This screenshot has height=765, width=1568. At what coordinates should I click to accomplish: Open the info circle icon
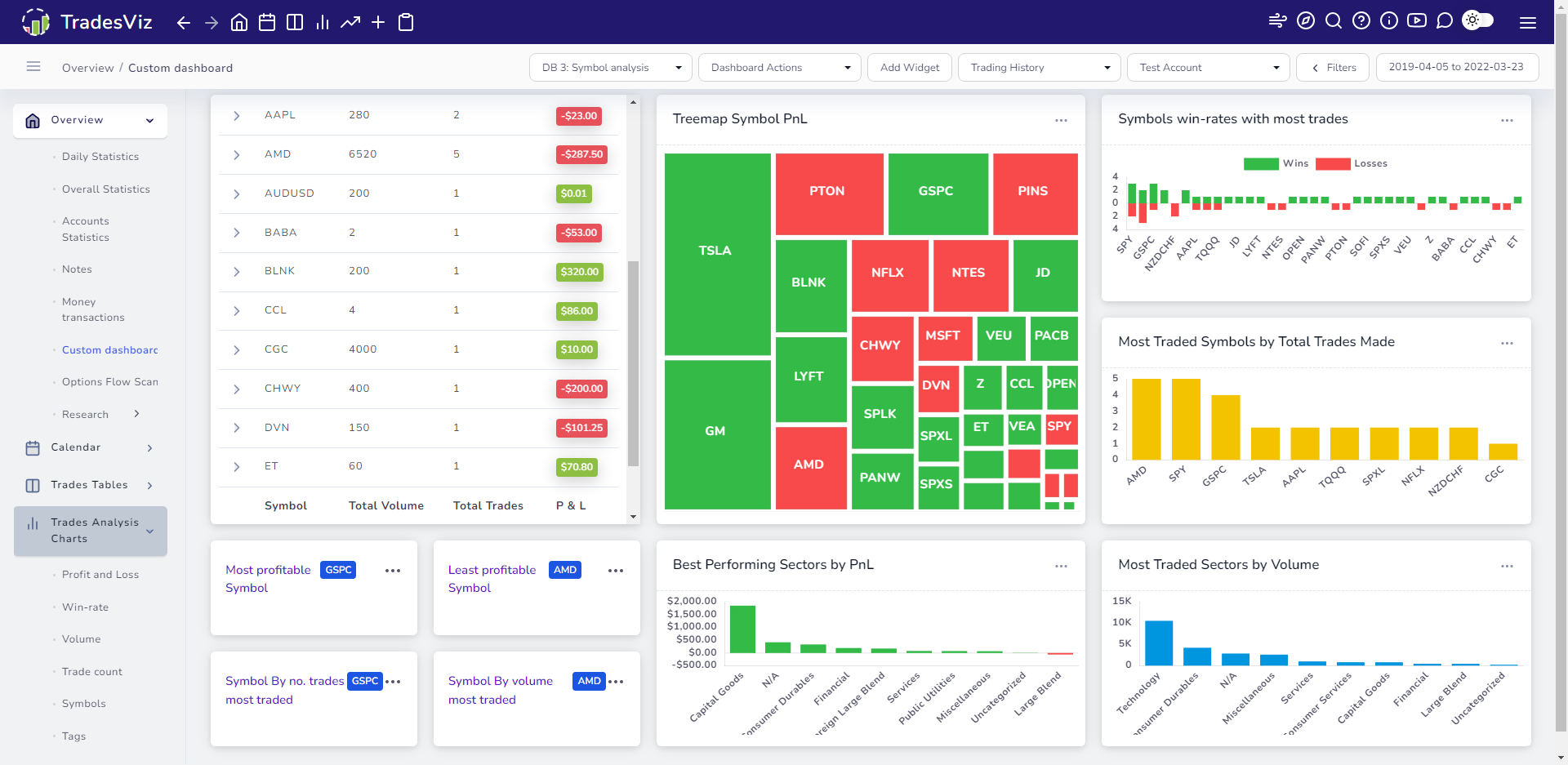click(1389, 21)
